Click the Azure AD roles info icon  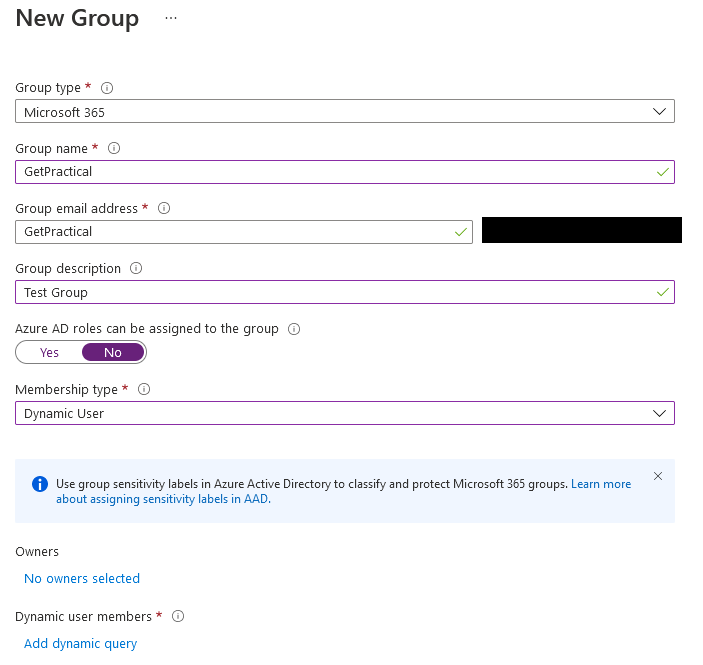click(294, 328)
